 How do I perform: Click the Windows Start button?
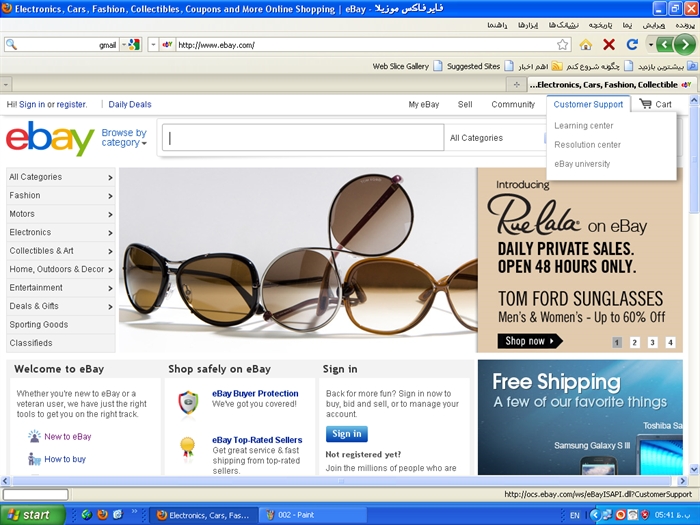tap(33, 515)
